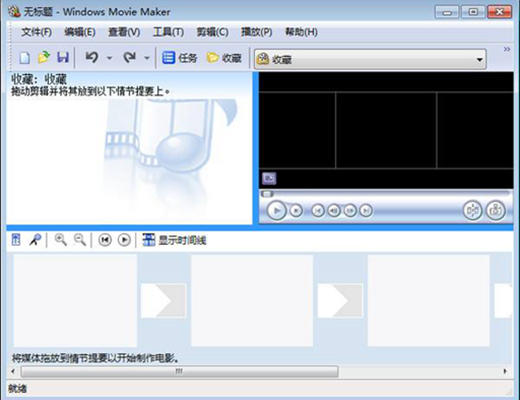The height and width of the screenshot is (400, 520).
Task: Select the second empty storyboard cell
Action: pyautogui.click(x=252, y=301)
